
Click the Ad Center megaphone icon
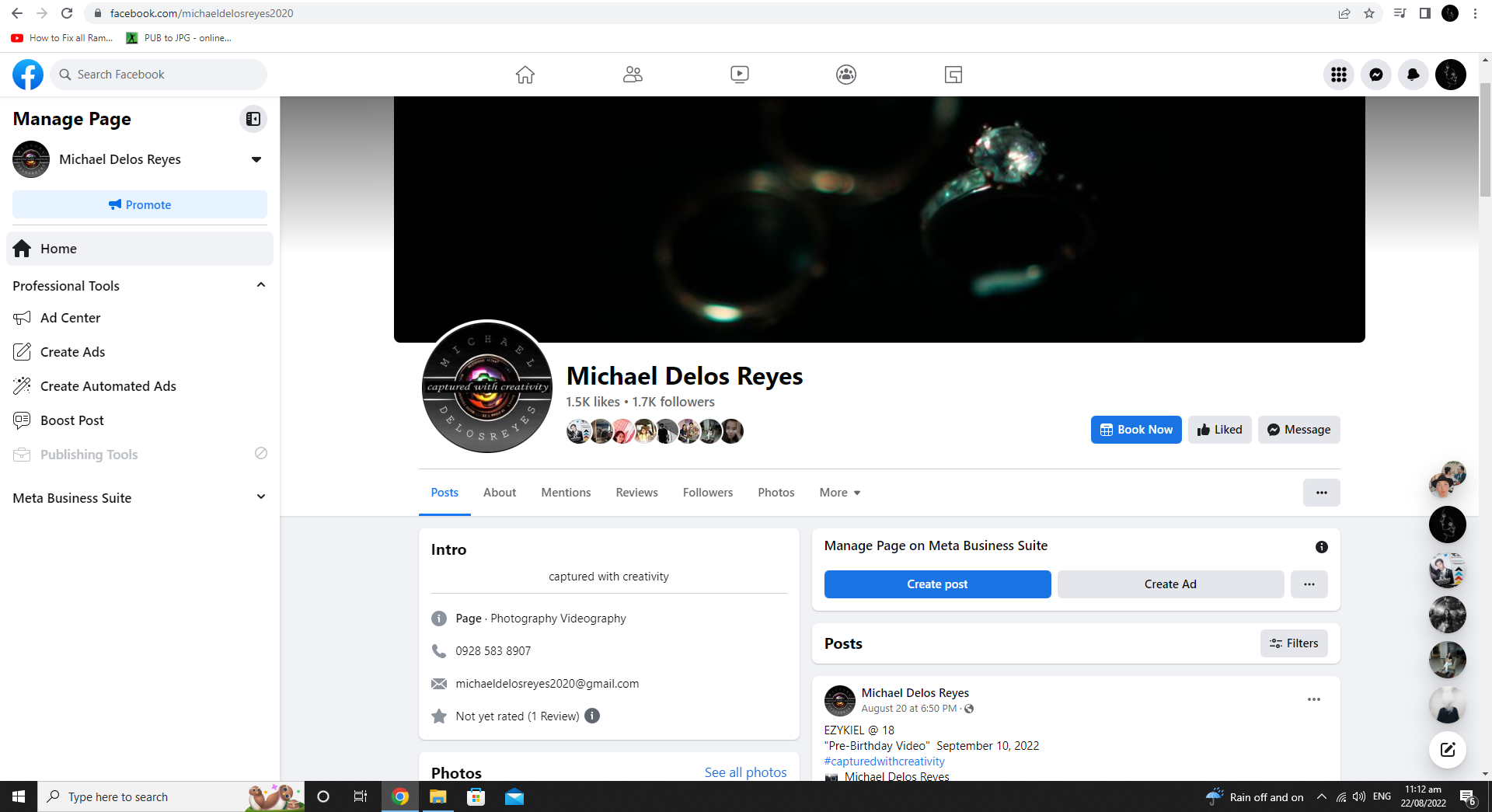click(x=22, y=318)
